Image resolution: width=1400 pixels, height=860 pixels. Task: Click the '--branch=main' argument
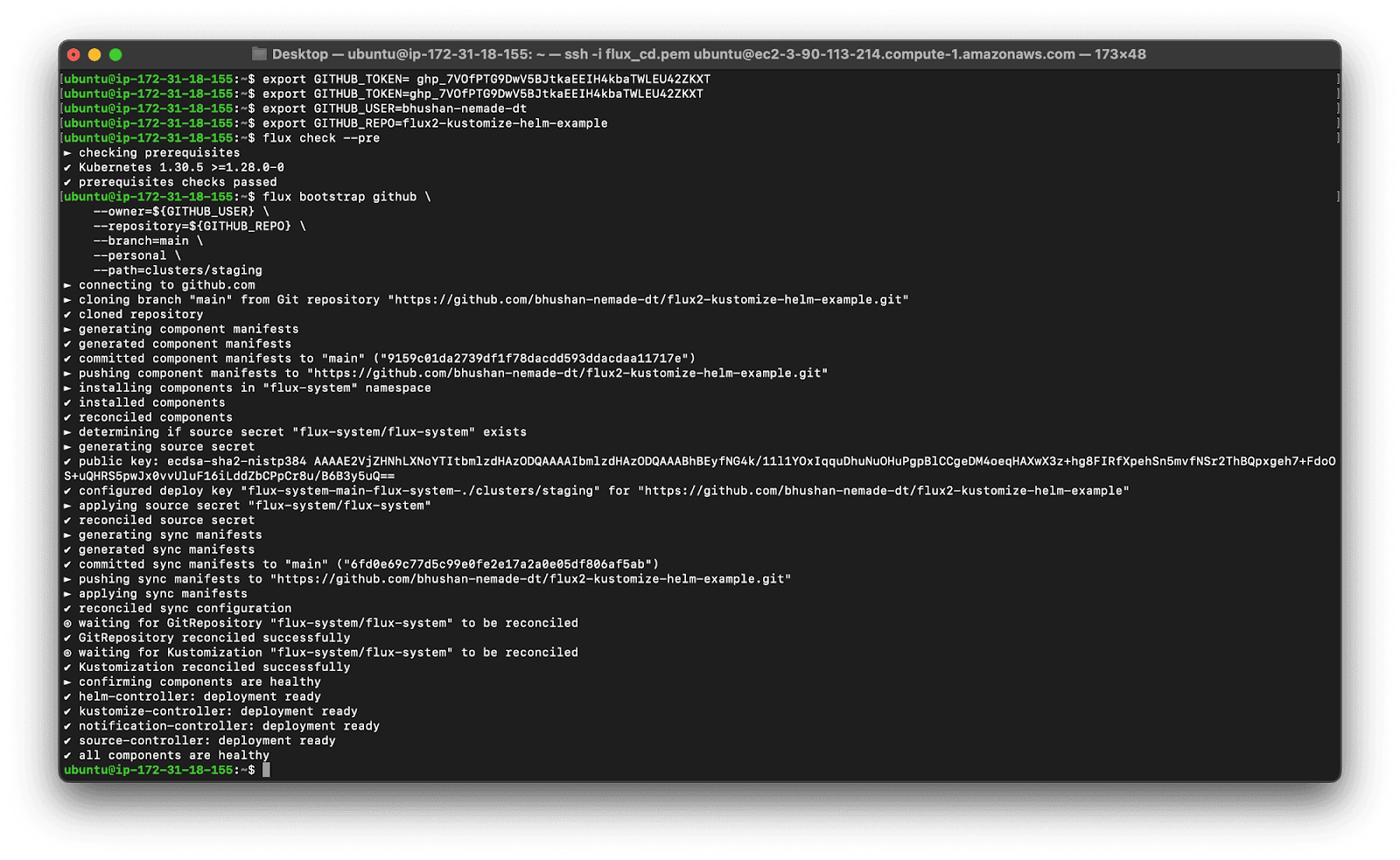click(x=141, y=241)
